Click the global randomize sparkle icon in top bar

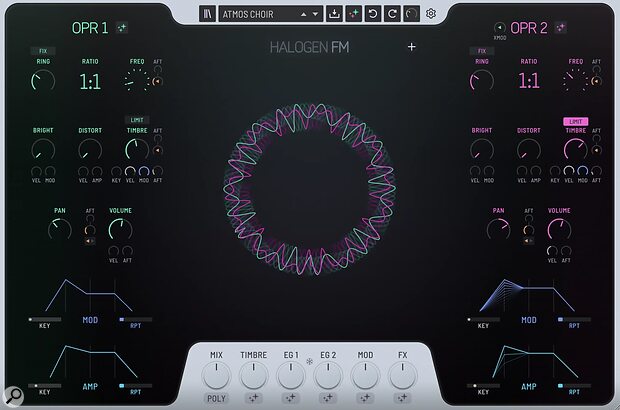[x=353, y=14]
